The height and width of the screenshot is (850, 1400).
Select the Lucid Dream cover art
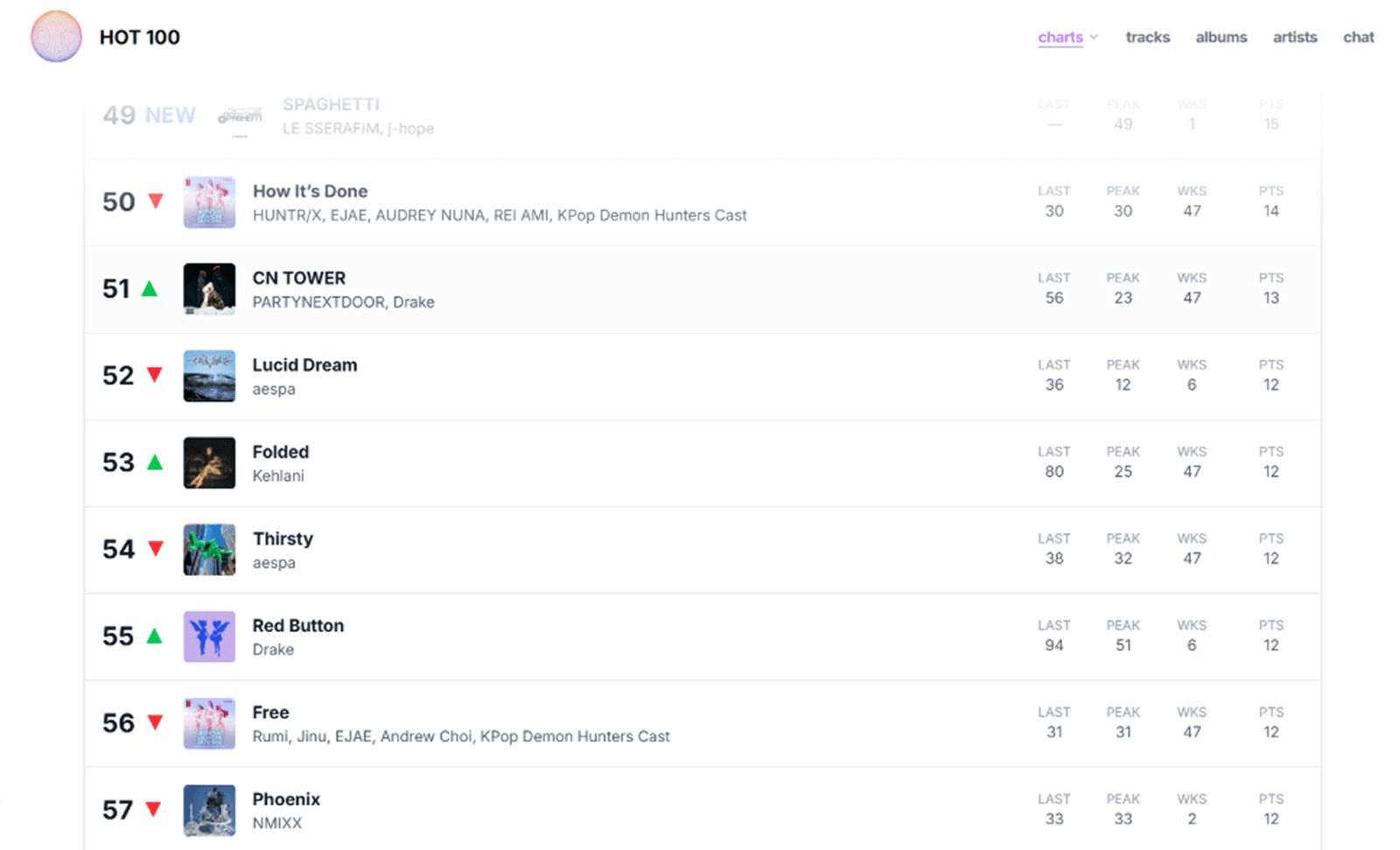coord(209,376)
